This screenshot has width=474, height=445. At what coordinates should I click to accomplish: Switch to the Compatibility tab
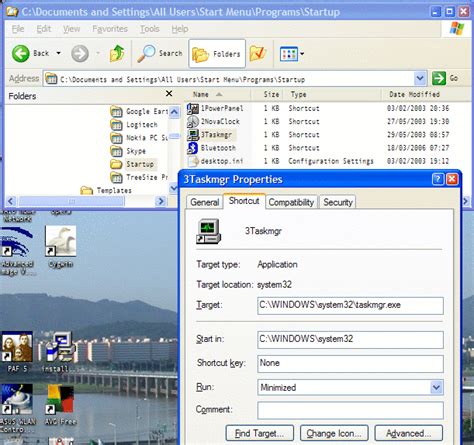291,202
